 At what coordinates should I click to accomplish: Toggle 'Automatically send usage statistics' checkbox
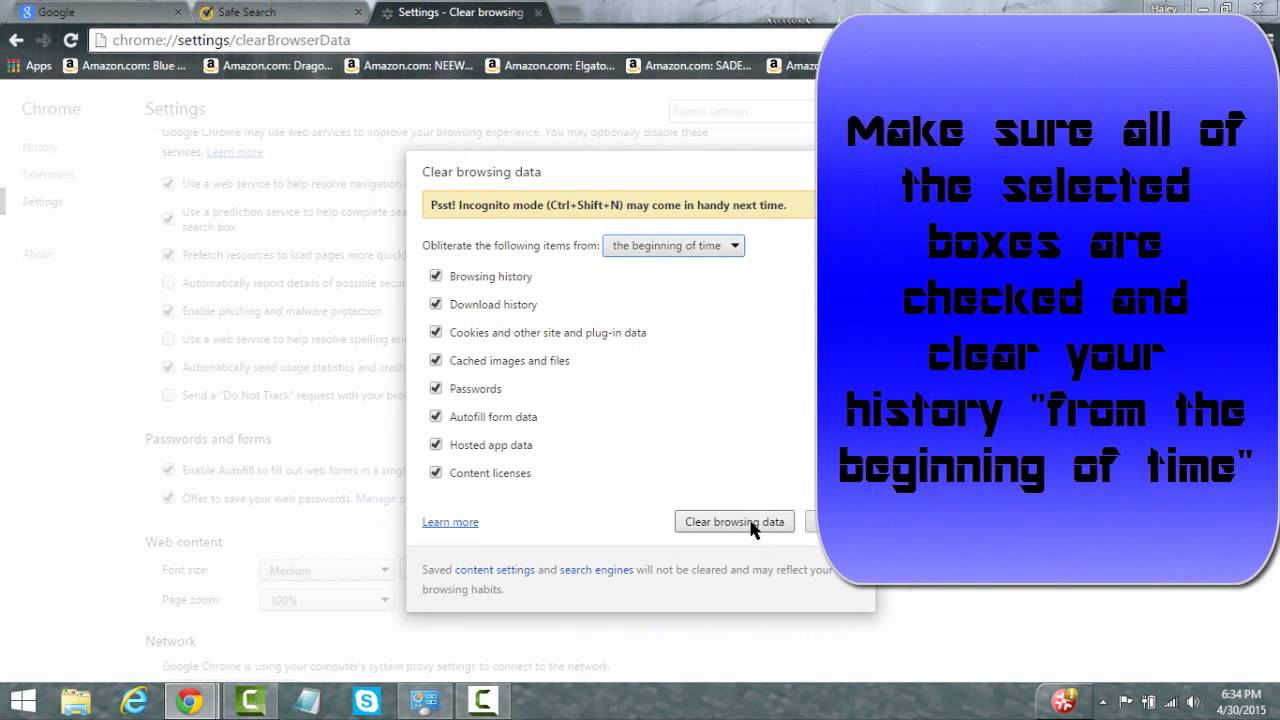click(168, 367)
